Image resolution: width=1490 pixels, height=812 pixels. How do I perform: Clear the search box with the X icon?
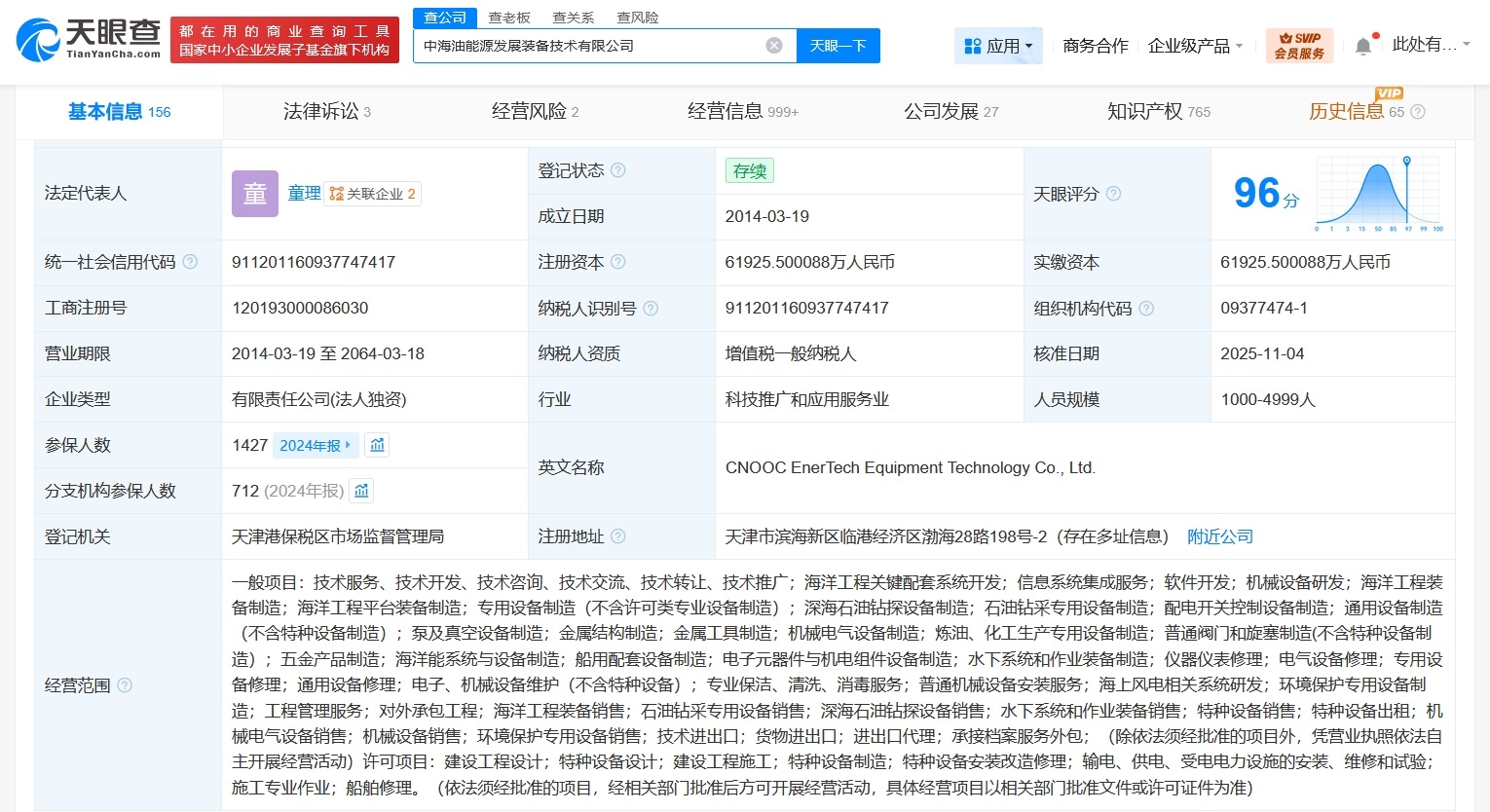(773, 45)
